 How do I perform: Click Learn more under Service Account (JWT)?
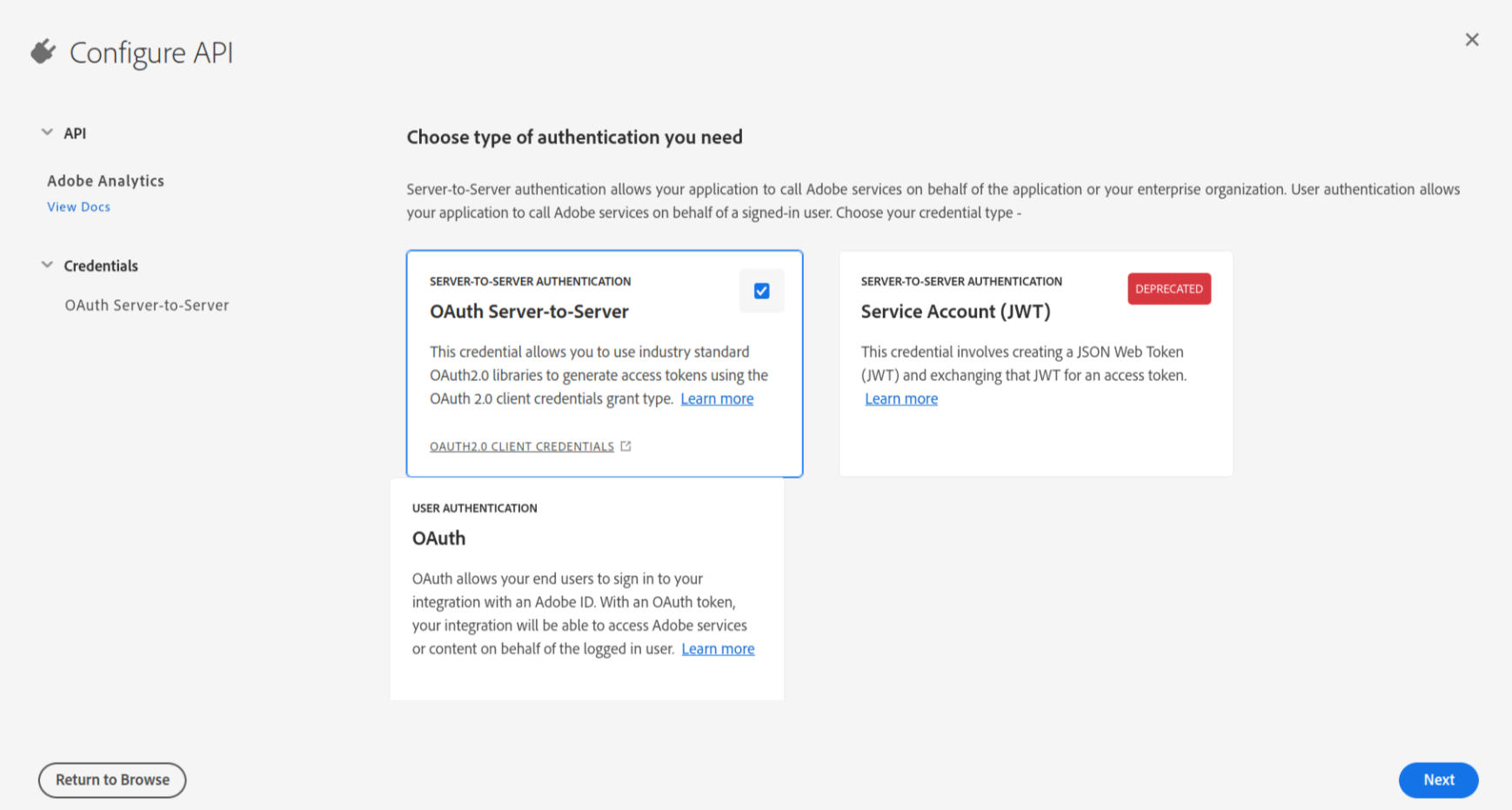901,398
